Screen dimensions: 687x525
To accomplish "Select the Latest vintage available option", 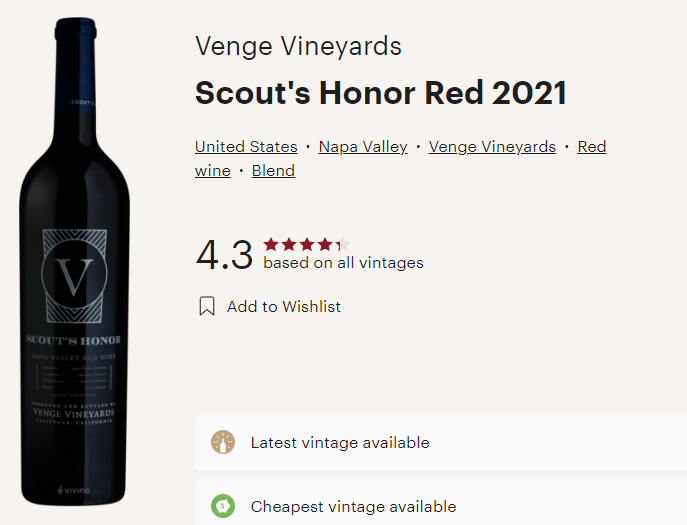I will 340,442.
